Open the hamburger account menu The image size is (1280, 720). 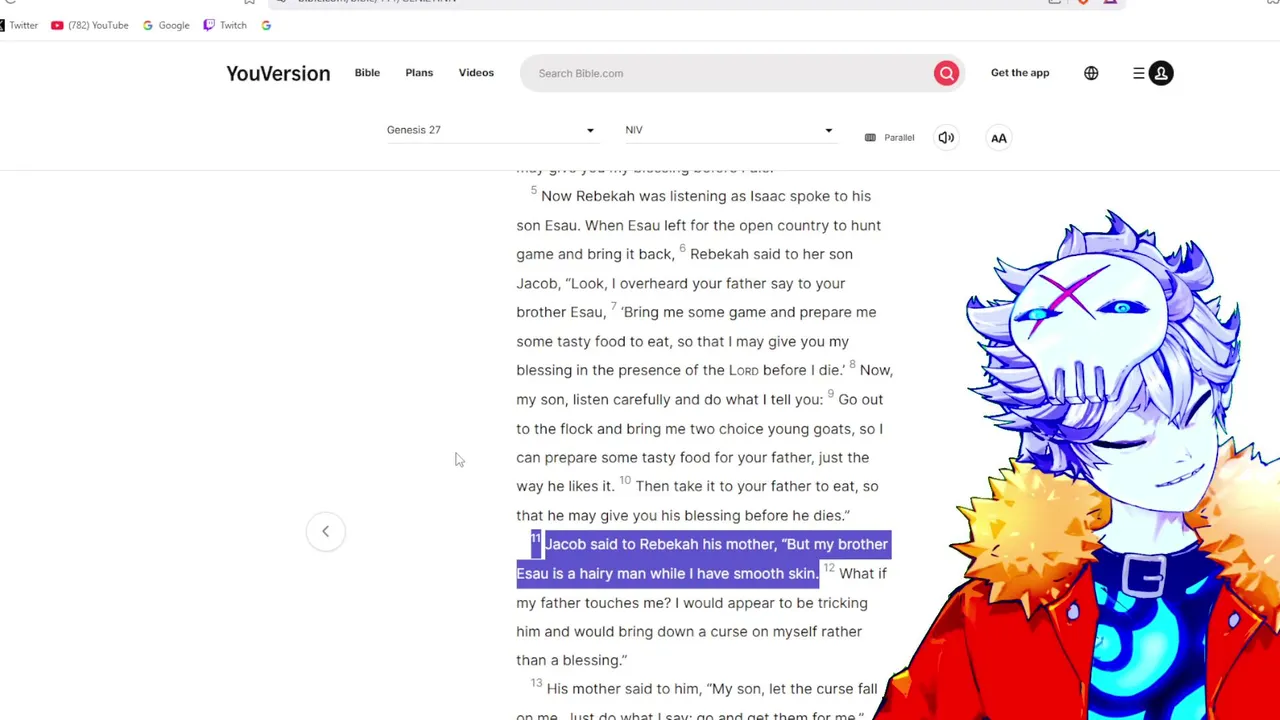coord(1139,73)
